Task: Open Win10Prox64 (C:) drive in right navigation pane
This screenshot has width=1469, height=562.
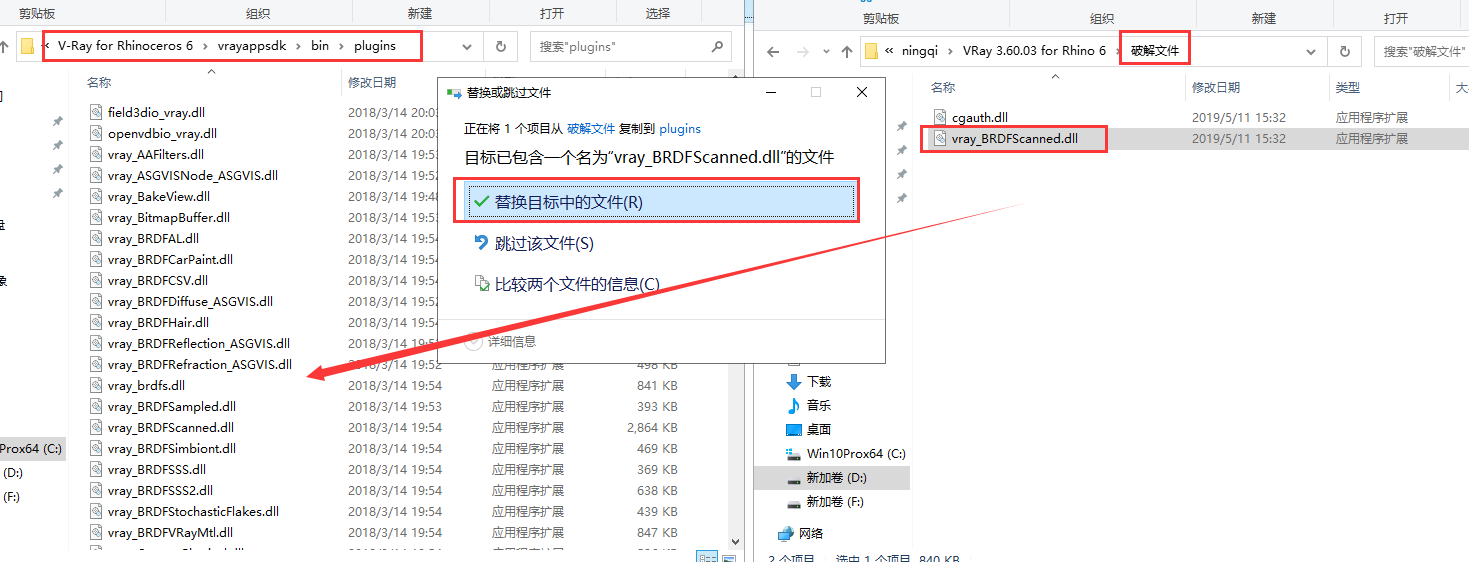Action: (856, 454)
